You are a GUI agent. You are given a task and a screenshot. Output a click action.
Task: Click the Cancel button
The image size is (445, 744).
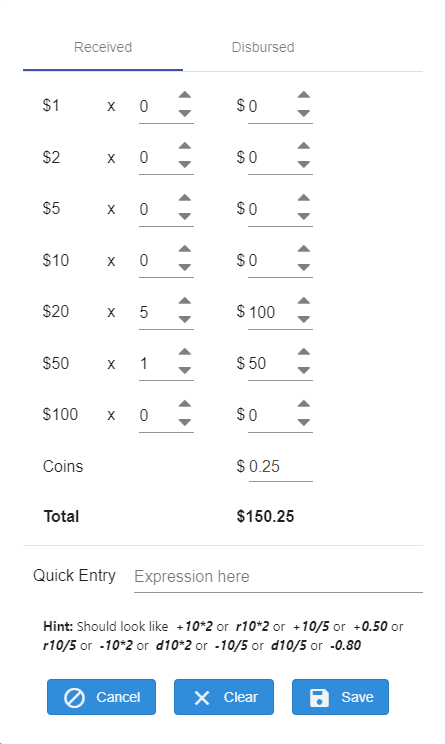tap(101, 697)
